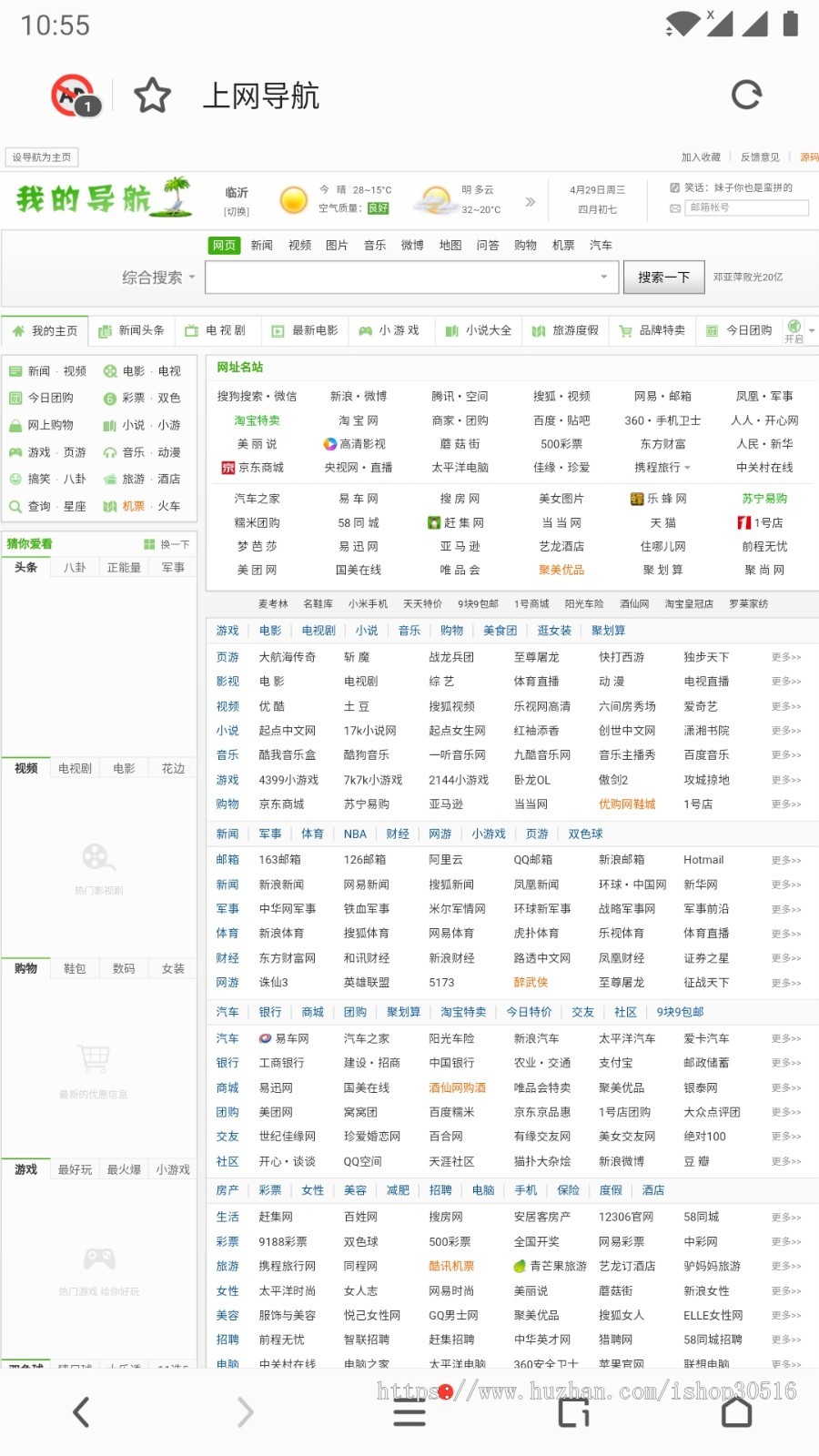Screen dimensions: 819x1456
Task: Click 换一下 to refresh recommendations
Action: click(x=175, y=544)
